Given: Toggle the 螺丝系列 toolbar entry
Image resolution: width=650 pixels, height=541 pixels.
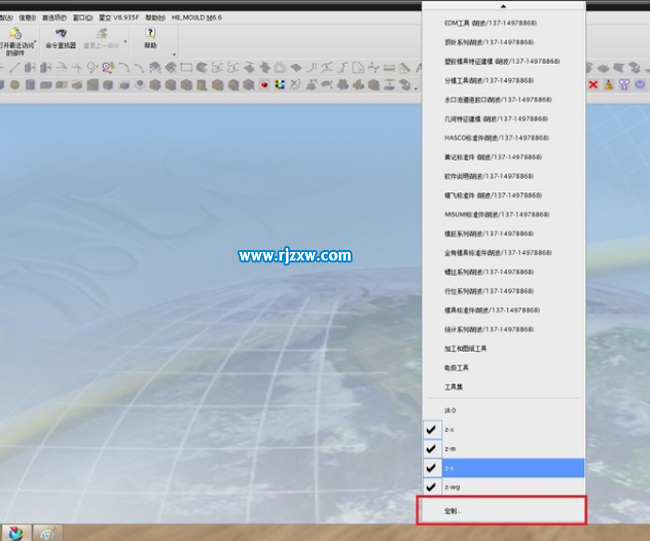Looking at the screenshot, I should 504,272.
